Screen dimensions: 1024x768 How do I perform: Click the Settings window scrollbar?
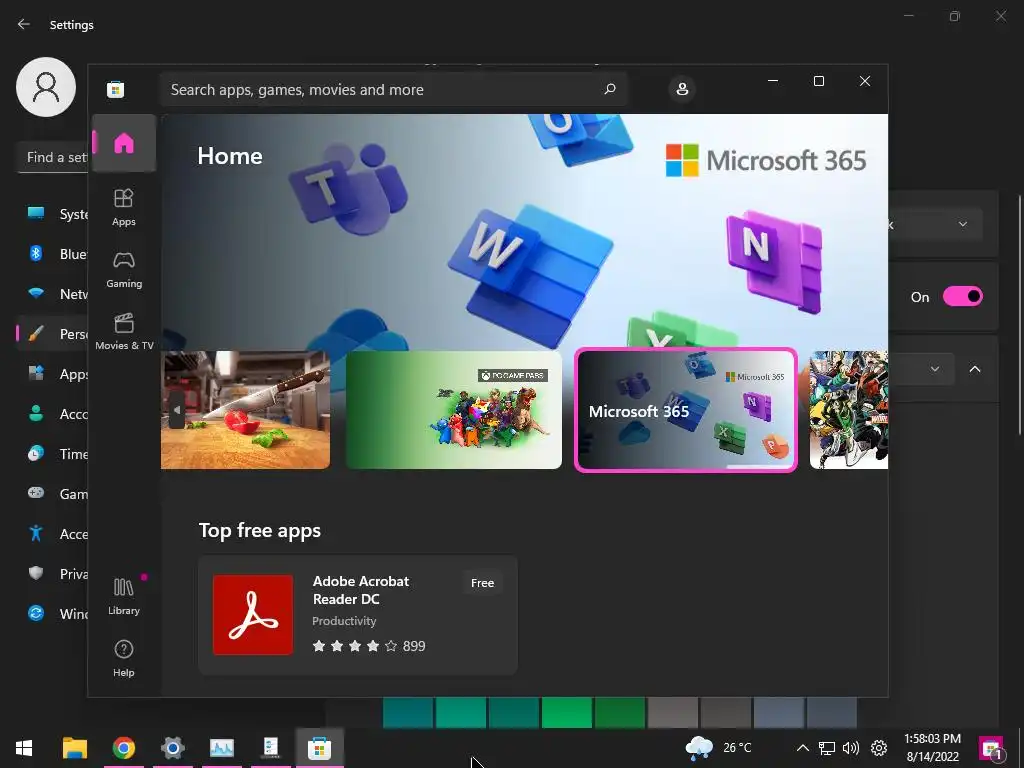point(1019,313)
